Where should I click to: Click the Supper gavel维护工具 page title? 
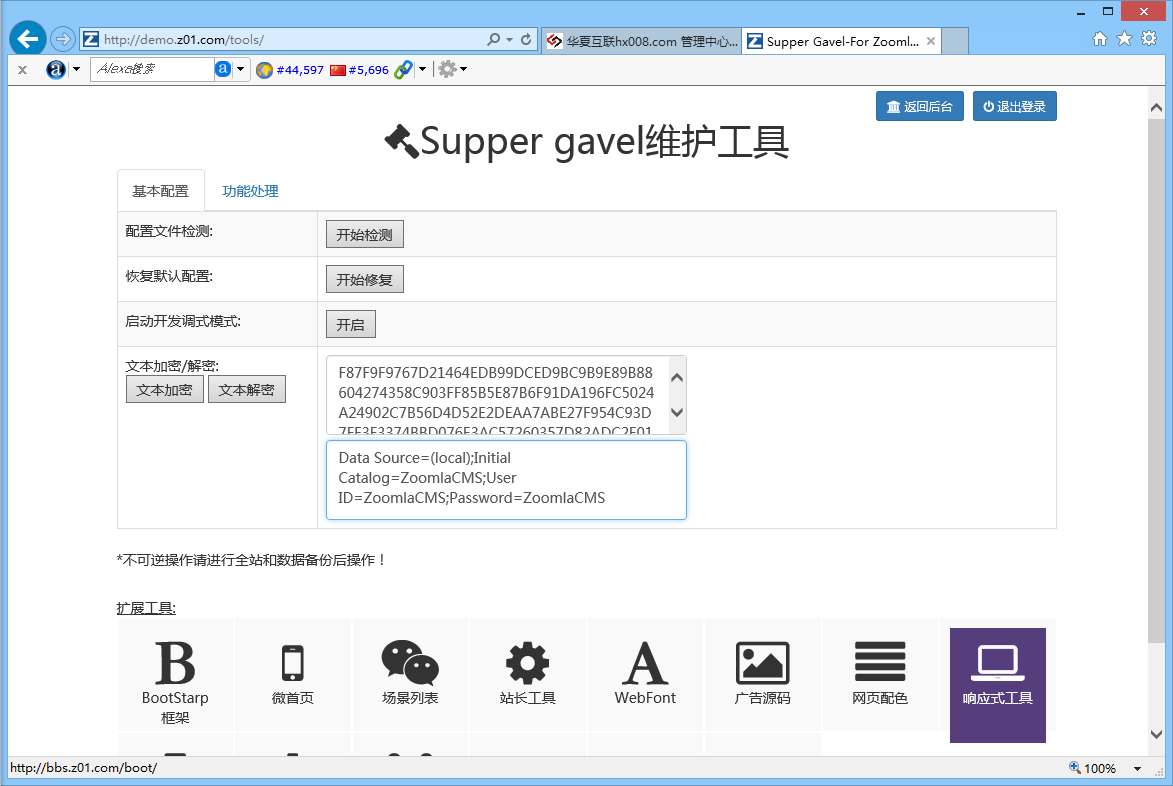[586, 141]
